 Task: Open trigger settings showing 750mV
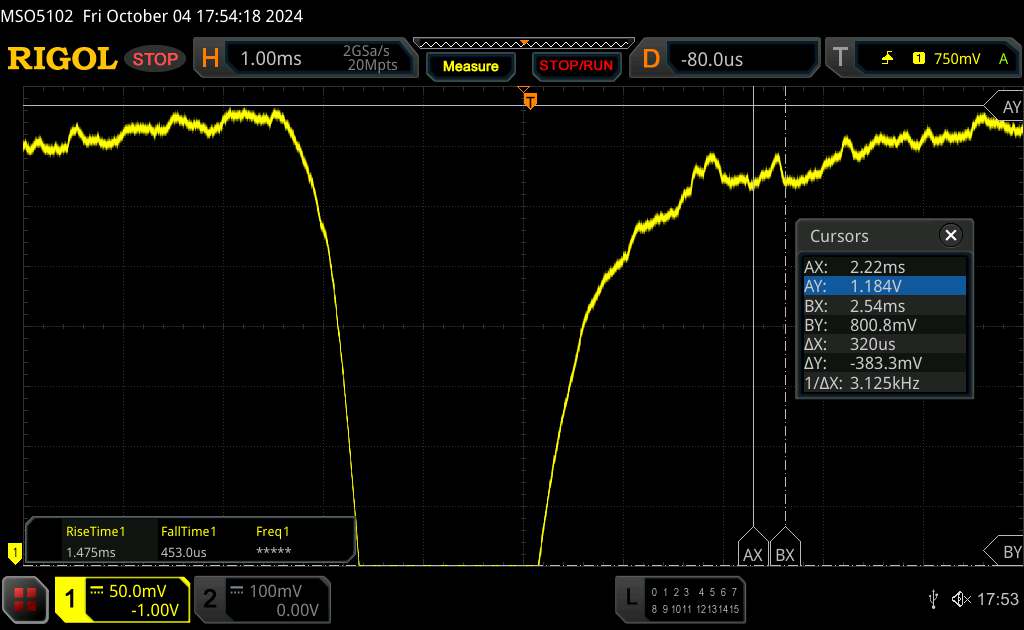(922, 59)
